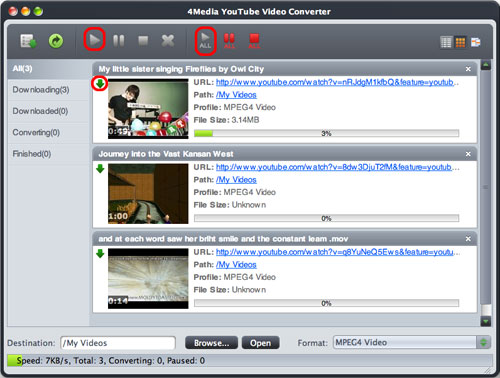Select the Converting(0) category
Image resolution: width=500 pixels, height=378 pixels.
click(x=49, y=133)
